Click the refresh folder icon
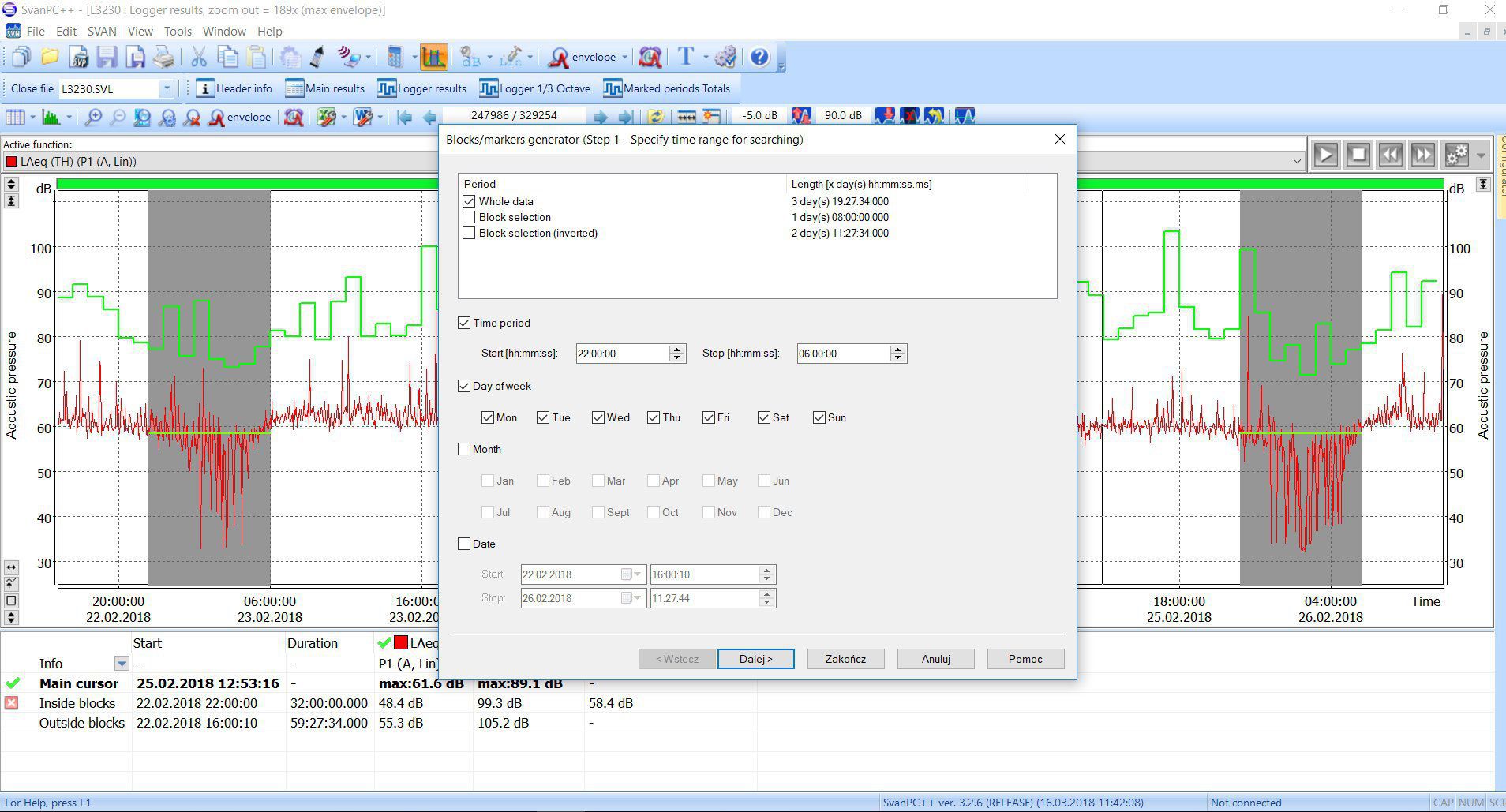Image resolution: width=1506 pixels, height=812 pixels. [656, 118]
